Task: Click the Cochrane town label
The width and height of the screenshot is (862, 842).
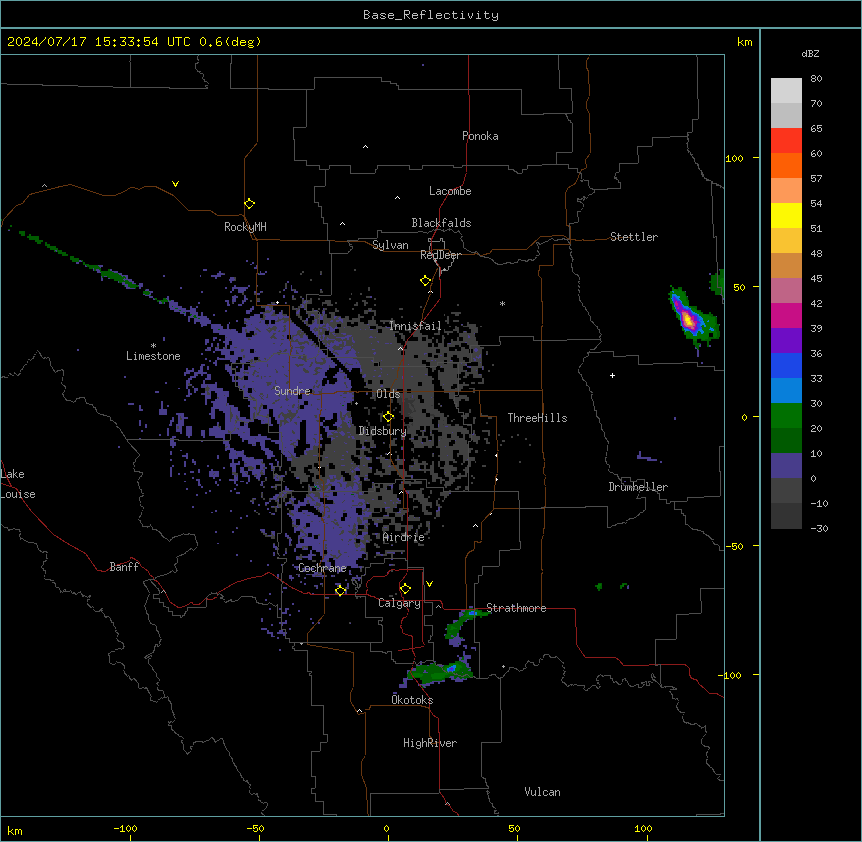Action: tap(322, 568)
